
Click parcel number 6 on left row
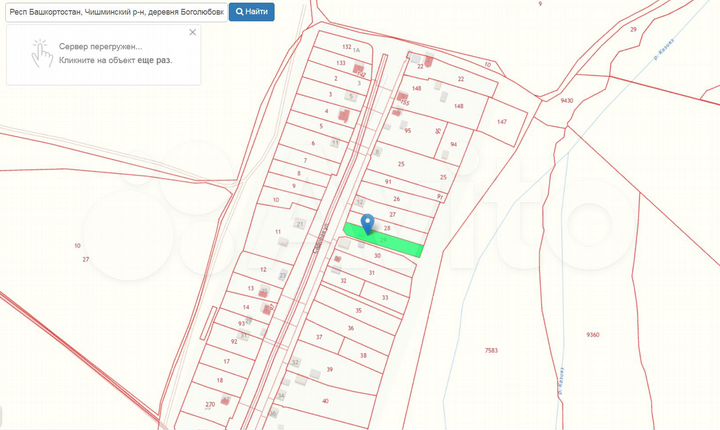[313, 143]
